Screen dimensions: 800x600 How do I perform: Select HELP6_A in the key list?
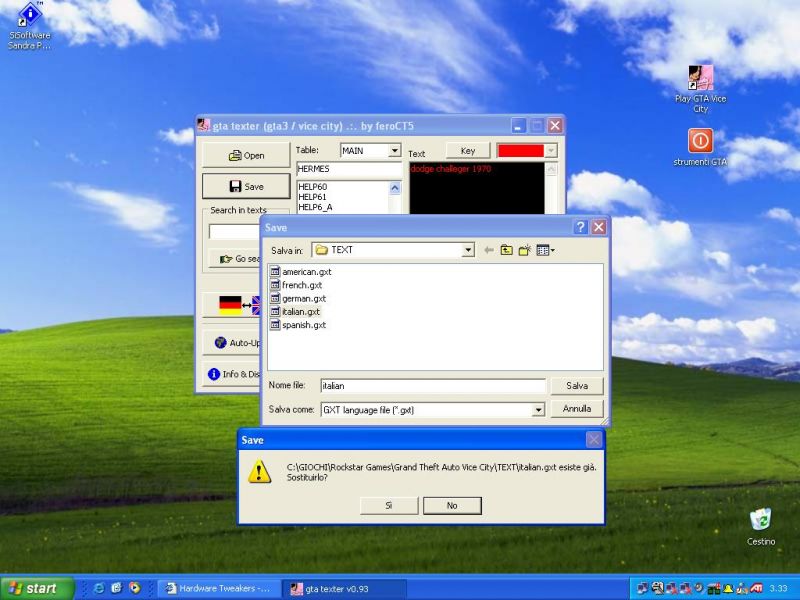pos(315,207)
